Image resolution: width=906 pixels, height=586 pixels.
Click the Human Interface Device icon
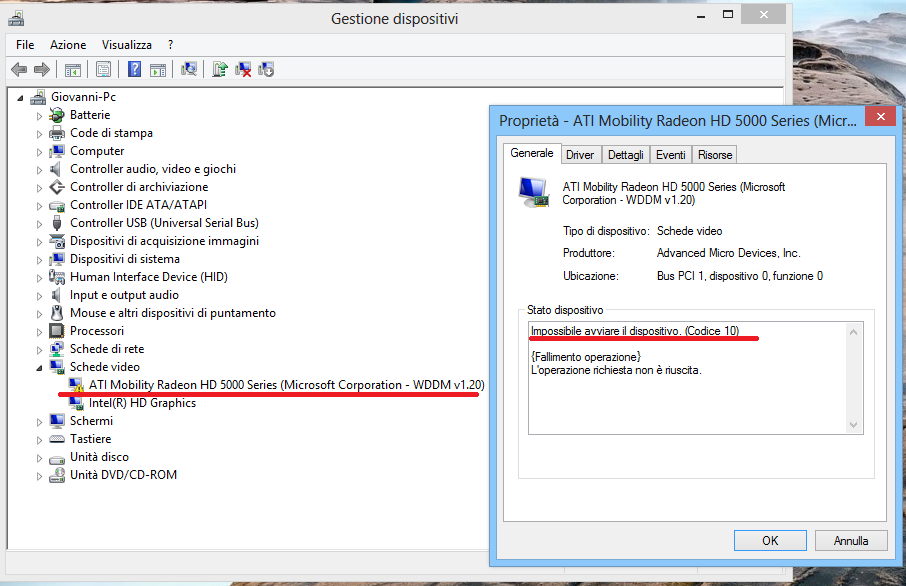tap(57, 277)
